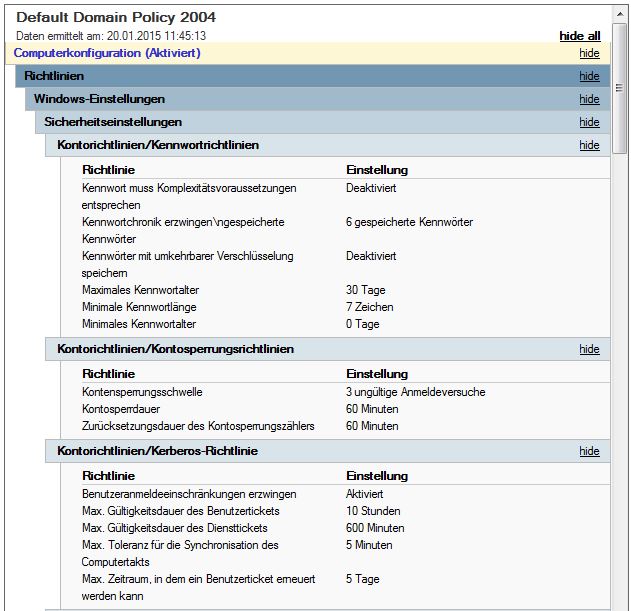Hide the Richtlinien section
This screenshot has height=611, width=631.
tap(589, 76)
